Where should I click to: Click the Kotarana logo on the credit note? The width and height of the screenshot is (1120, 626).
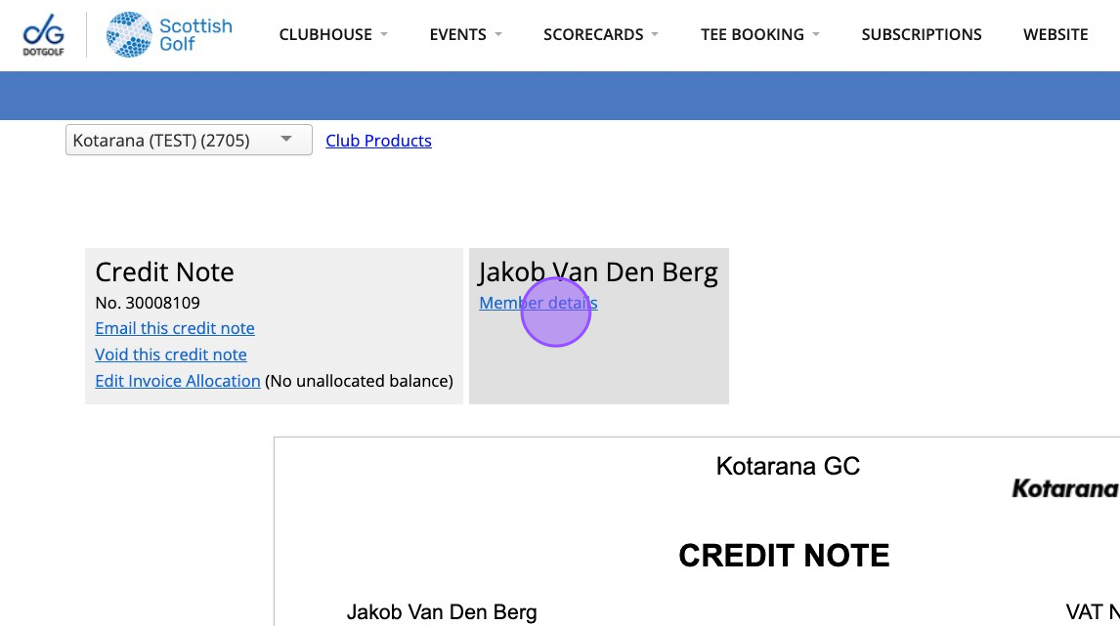(x=1065, y=488)
